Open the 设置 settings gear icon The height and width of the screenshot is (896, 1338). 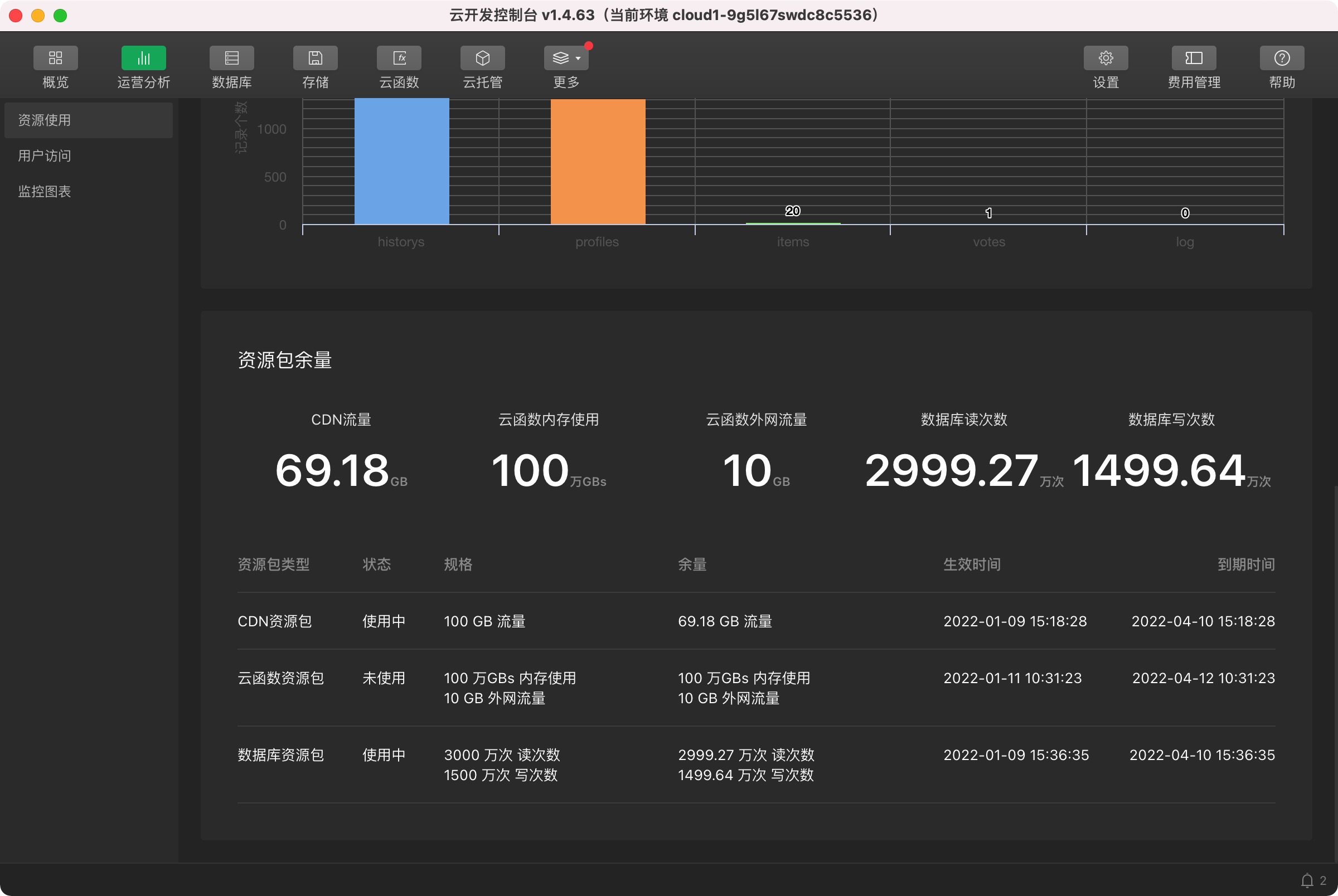click(x=1106, y=59)
